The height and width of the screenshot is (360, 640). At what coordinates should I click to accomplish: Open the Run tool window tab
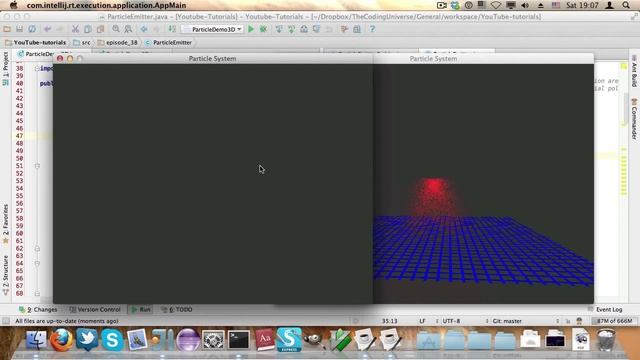click(141, 309)
